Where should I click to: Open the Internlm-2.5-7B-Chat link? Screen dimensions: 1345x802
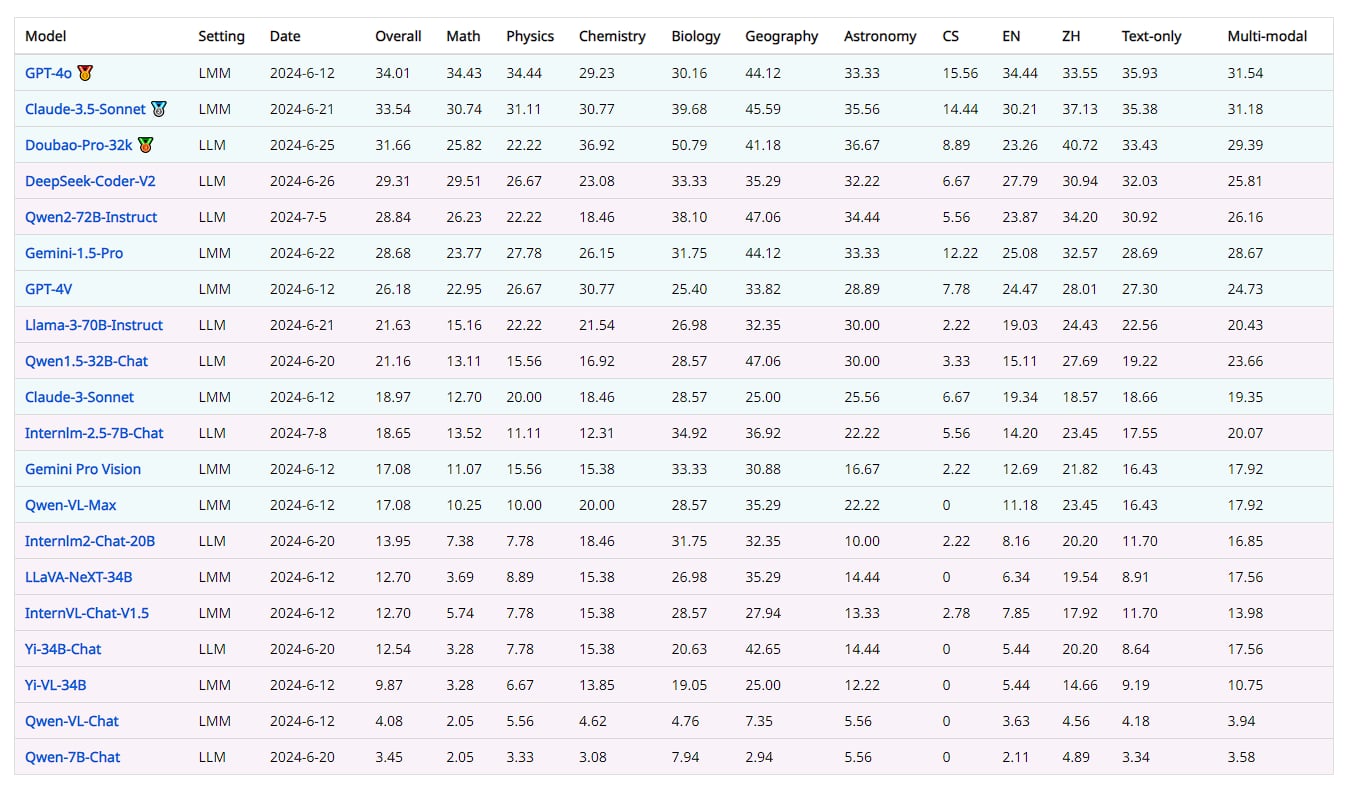point(94,433)
